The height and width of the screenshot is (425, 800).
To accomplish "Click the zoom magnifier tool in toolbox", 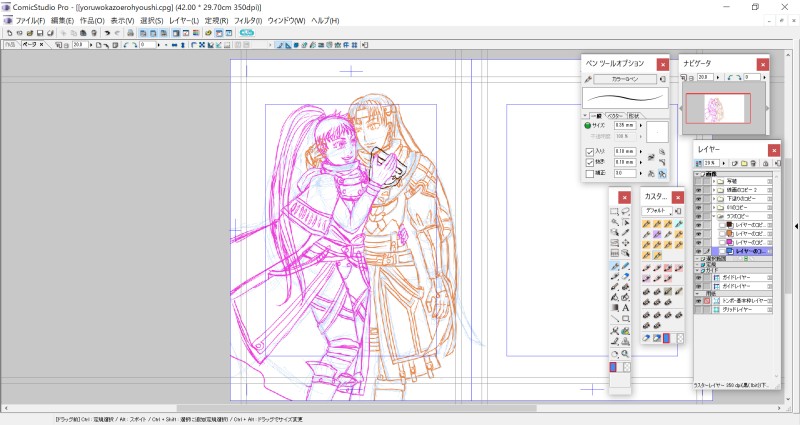I will 626,353.
